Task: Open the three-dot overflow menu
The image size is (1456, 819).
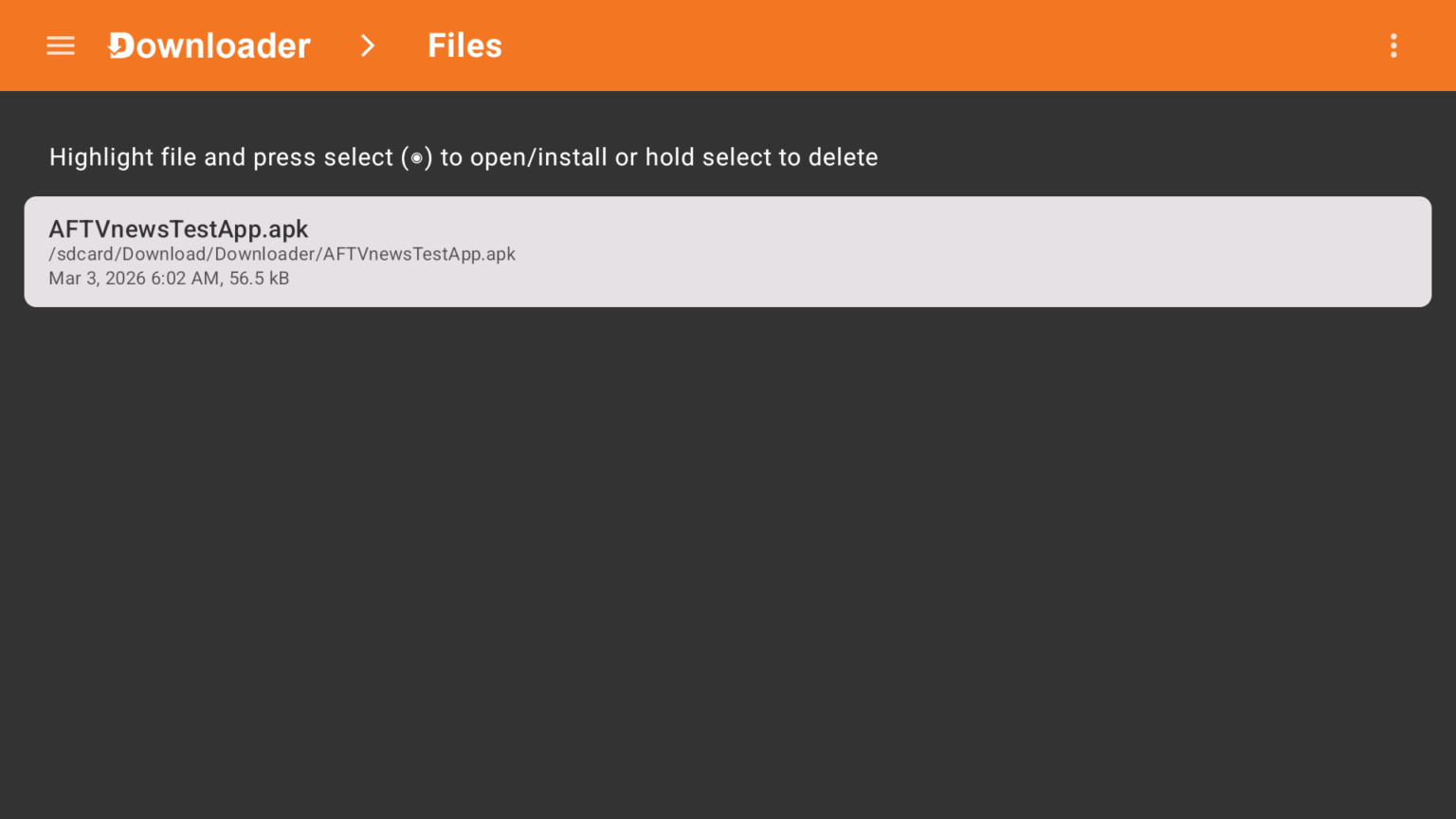Action: click(x=1393, y=45)
